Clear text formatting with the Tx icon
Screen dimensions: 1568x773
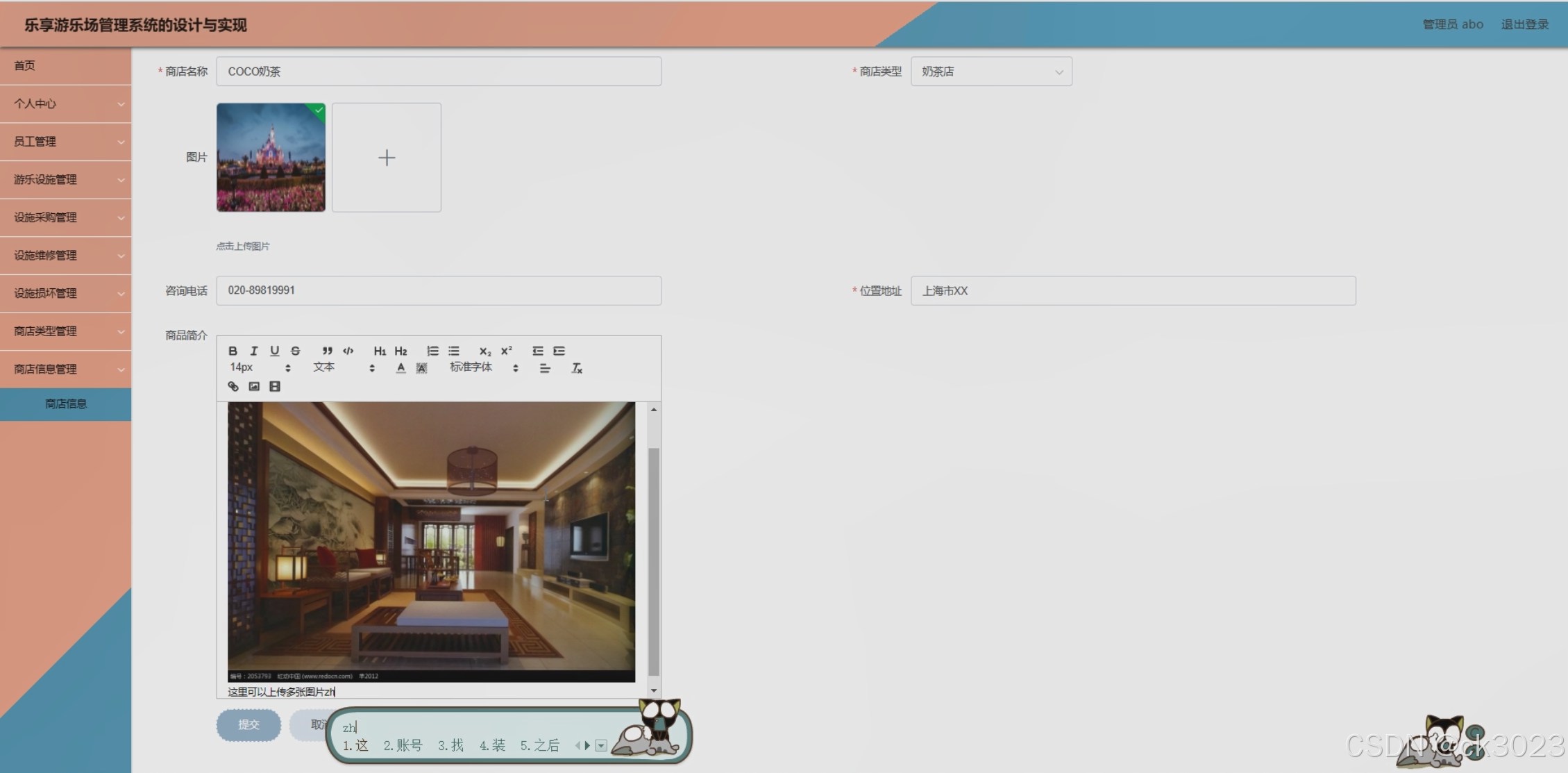(x=576, y=368)
